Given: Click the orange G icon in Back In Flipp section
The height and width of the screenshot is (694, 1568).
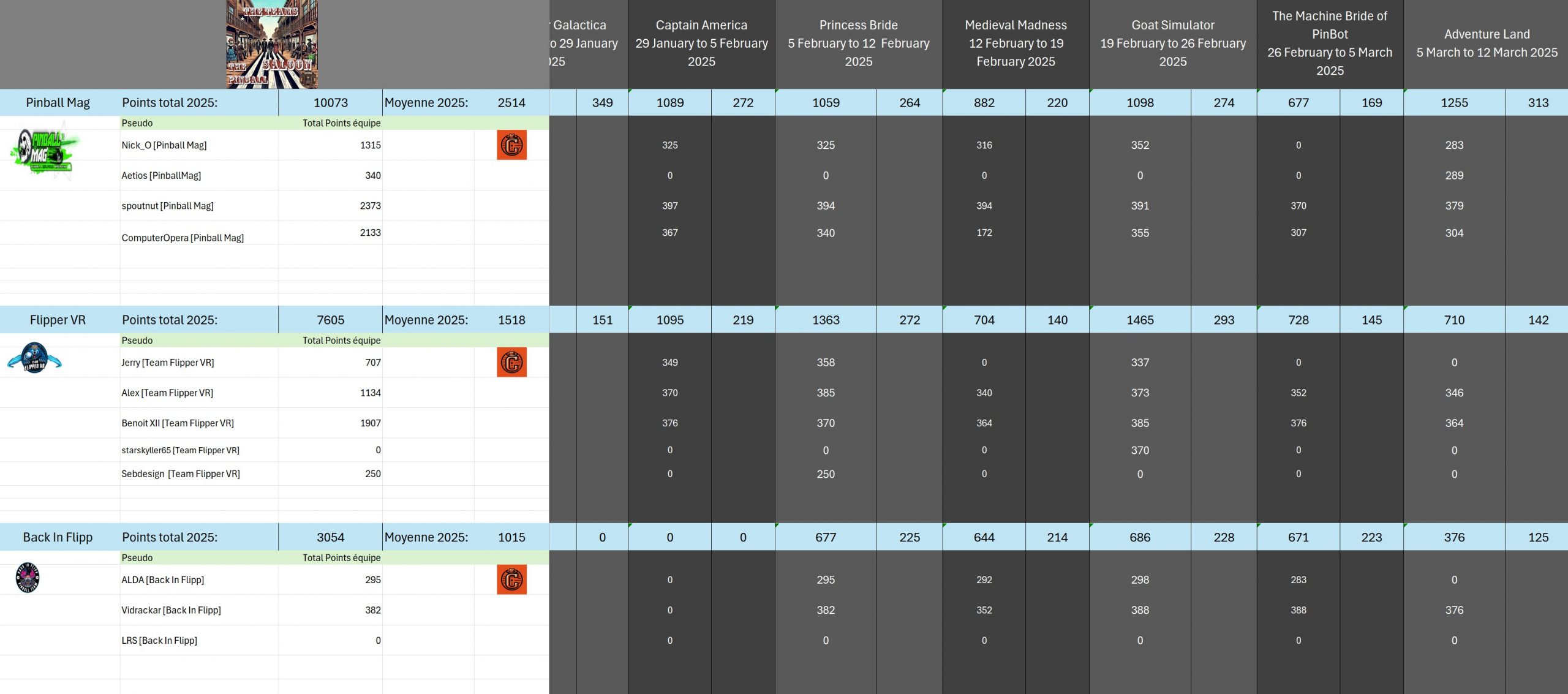Looking at the screenshot, I should point(511,579).
